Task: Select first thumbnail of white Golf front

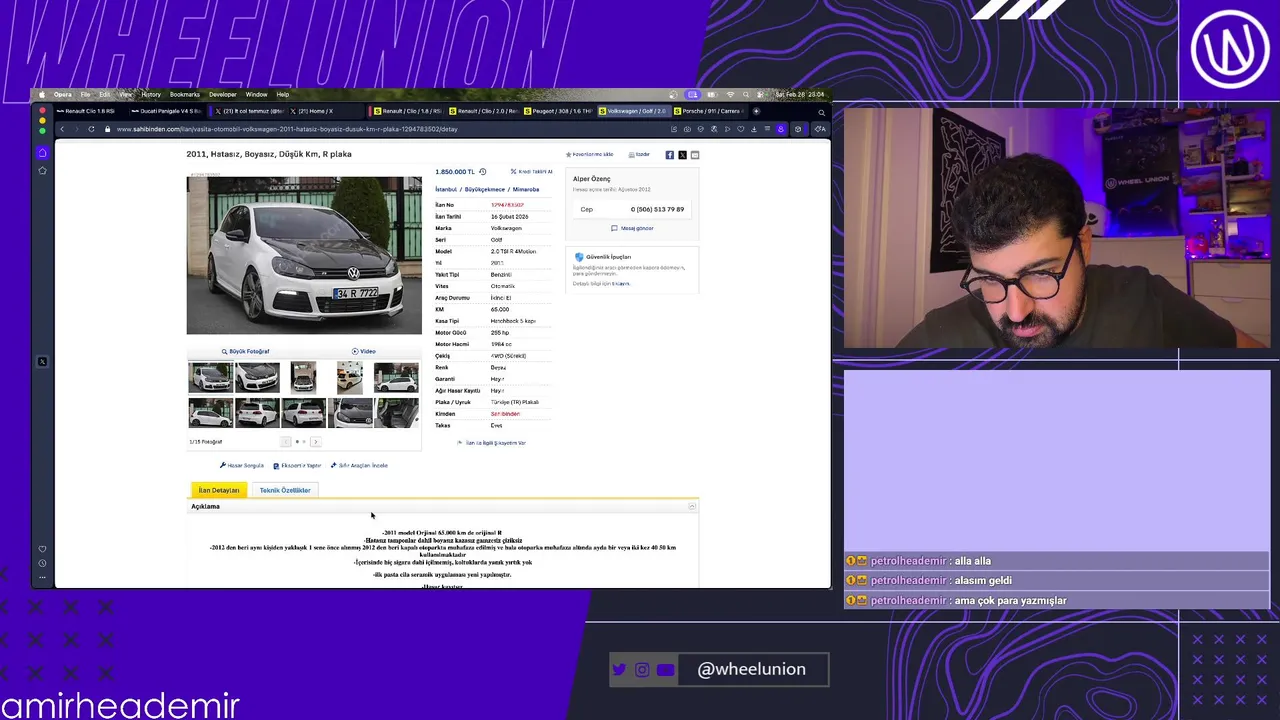Action: coord(210,378)
